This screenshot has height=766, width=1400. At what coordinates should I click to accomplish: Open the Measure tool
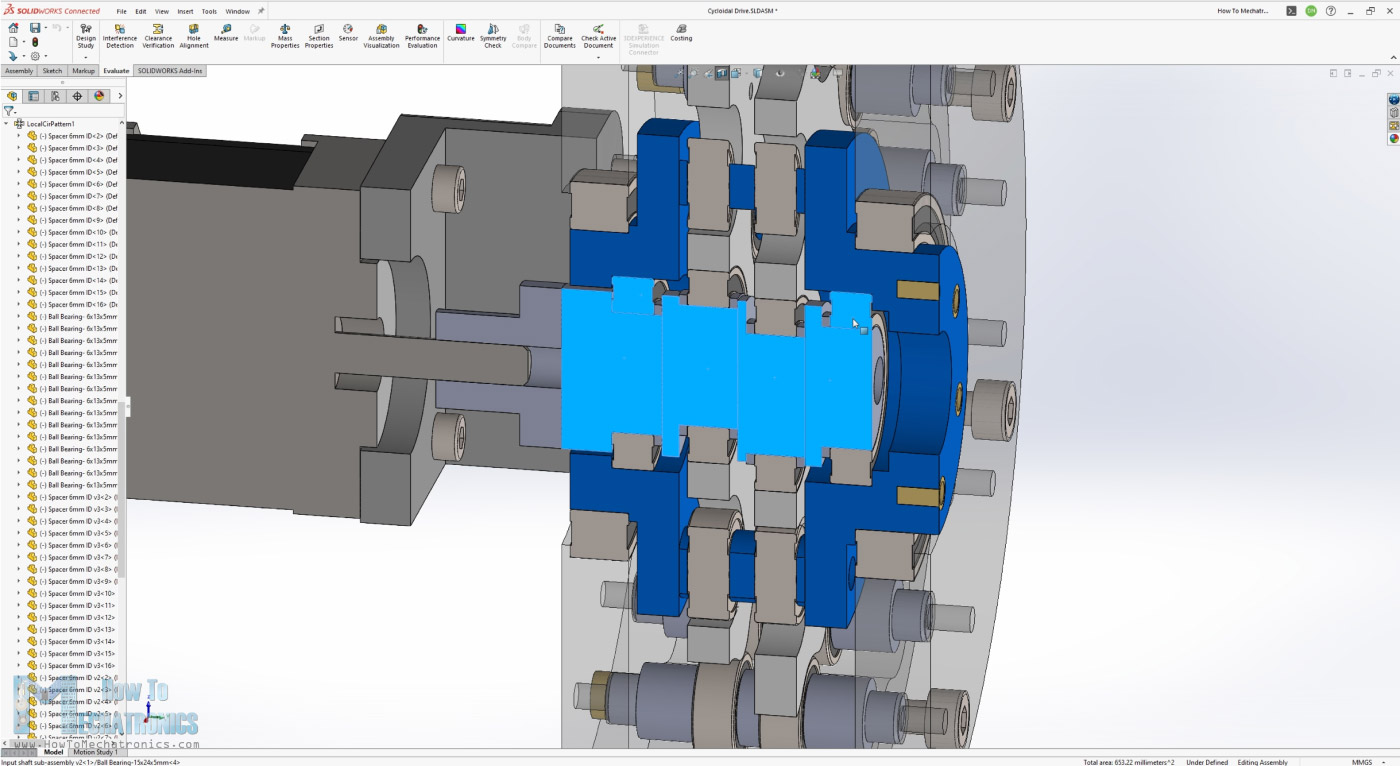tap(226, 33)
